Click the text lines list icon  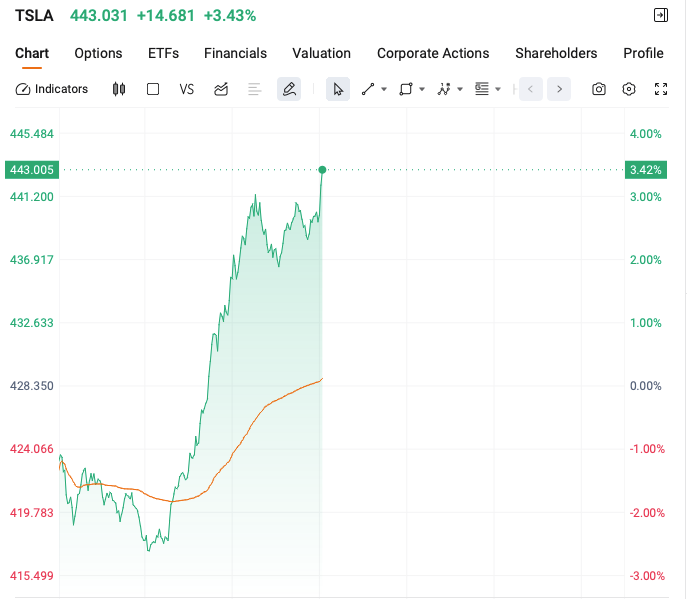pyautogui.click(x=255, y=89)
